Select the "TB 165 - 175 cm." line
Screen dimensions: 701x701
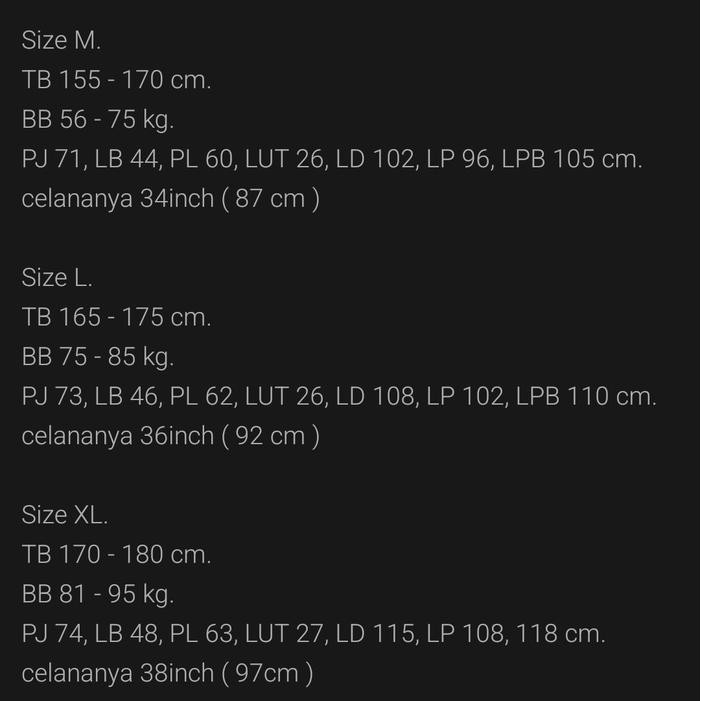(116, 317)
